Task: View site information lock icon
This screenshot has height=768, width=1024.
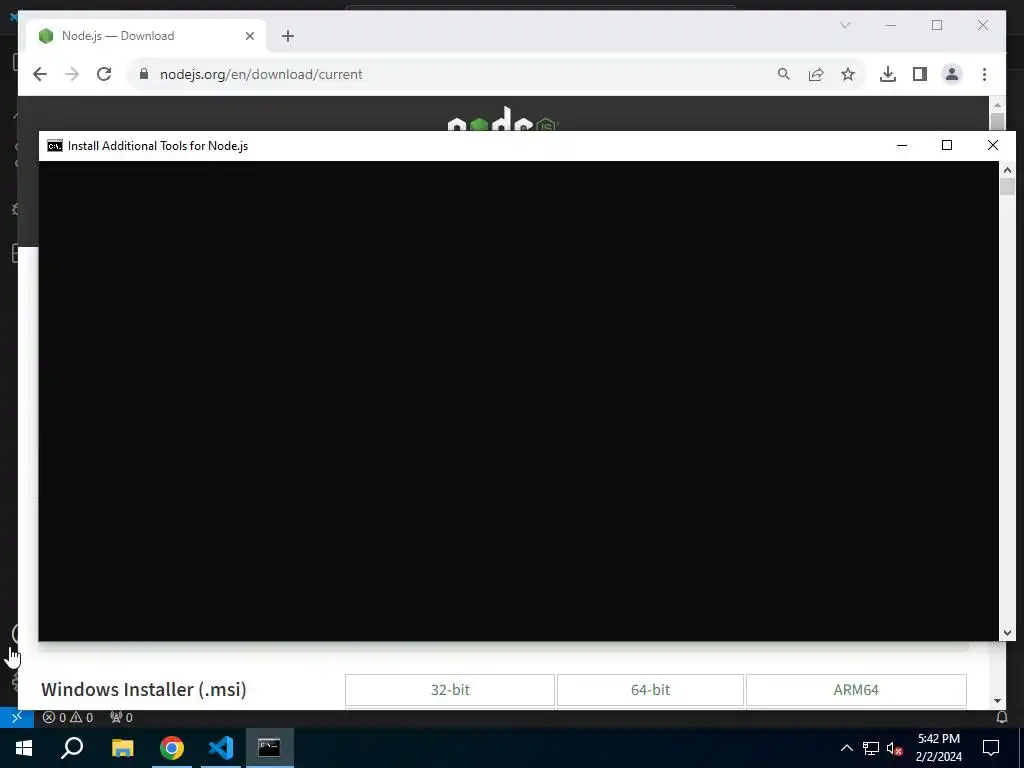Action: tap(144, 74)
